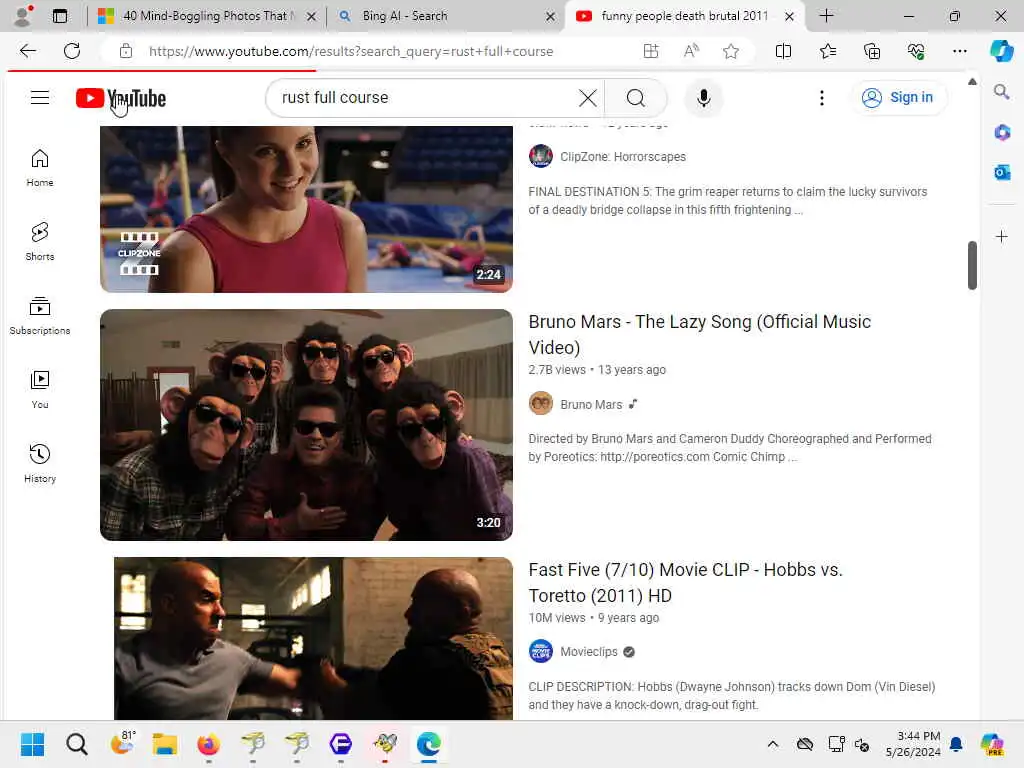
Task: Open Microsoft 365 sidebar icon
Action: [1001, 133]
